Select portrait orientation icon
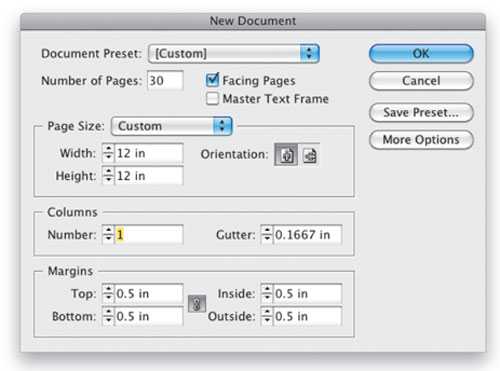Screen dimensions: 500x371 (x=286, y=155)
